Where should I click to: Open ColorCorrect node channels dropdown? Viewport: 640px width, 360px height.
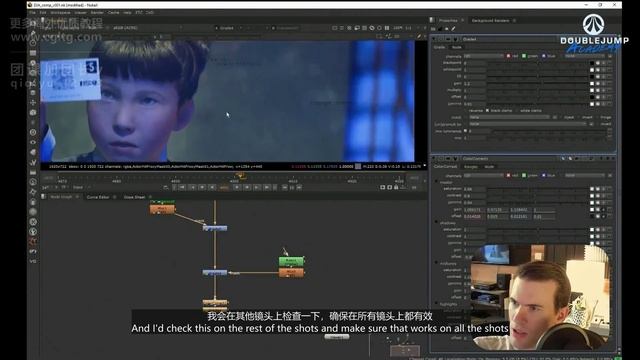pyautogui.click(x=483, y=176)
